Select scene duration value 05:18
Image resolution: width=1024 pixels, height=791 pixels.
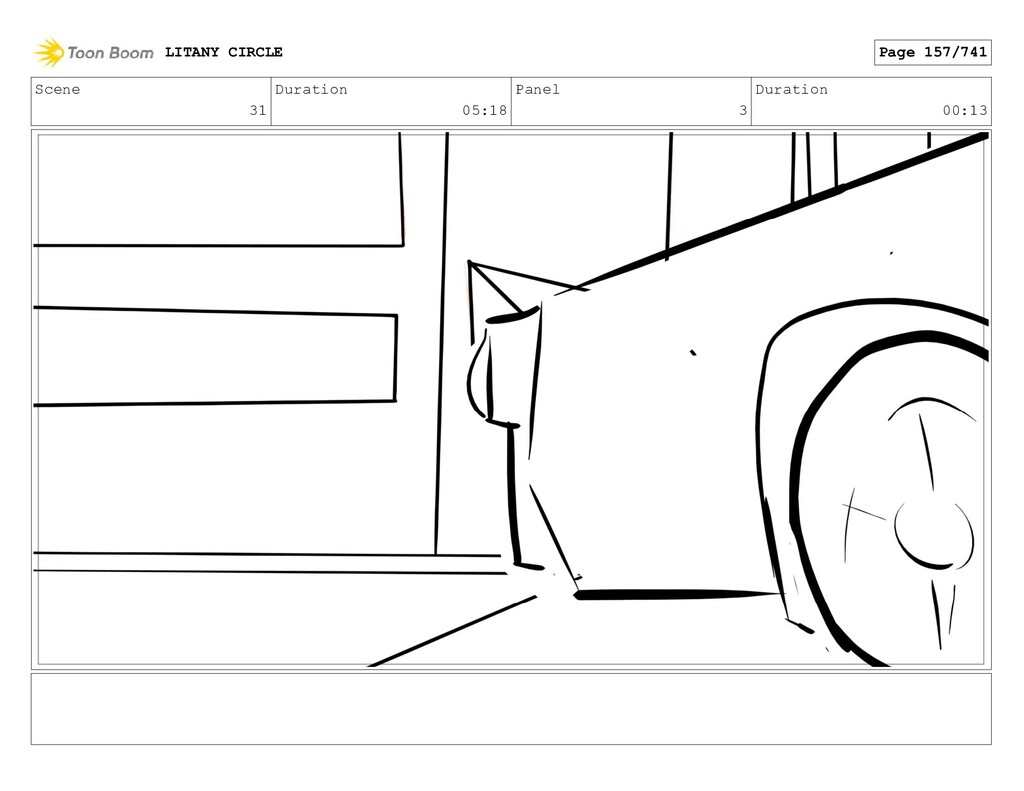(485, 110)
